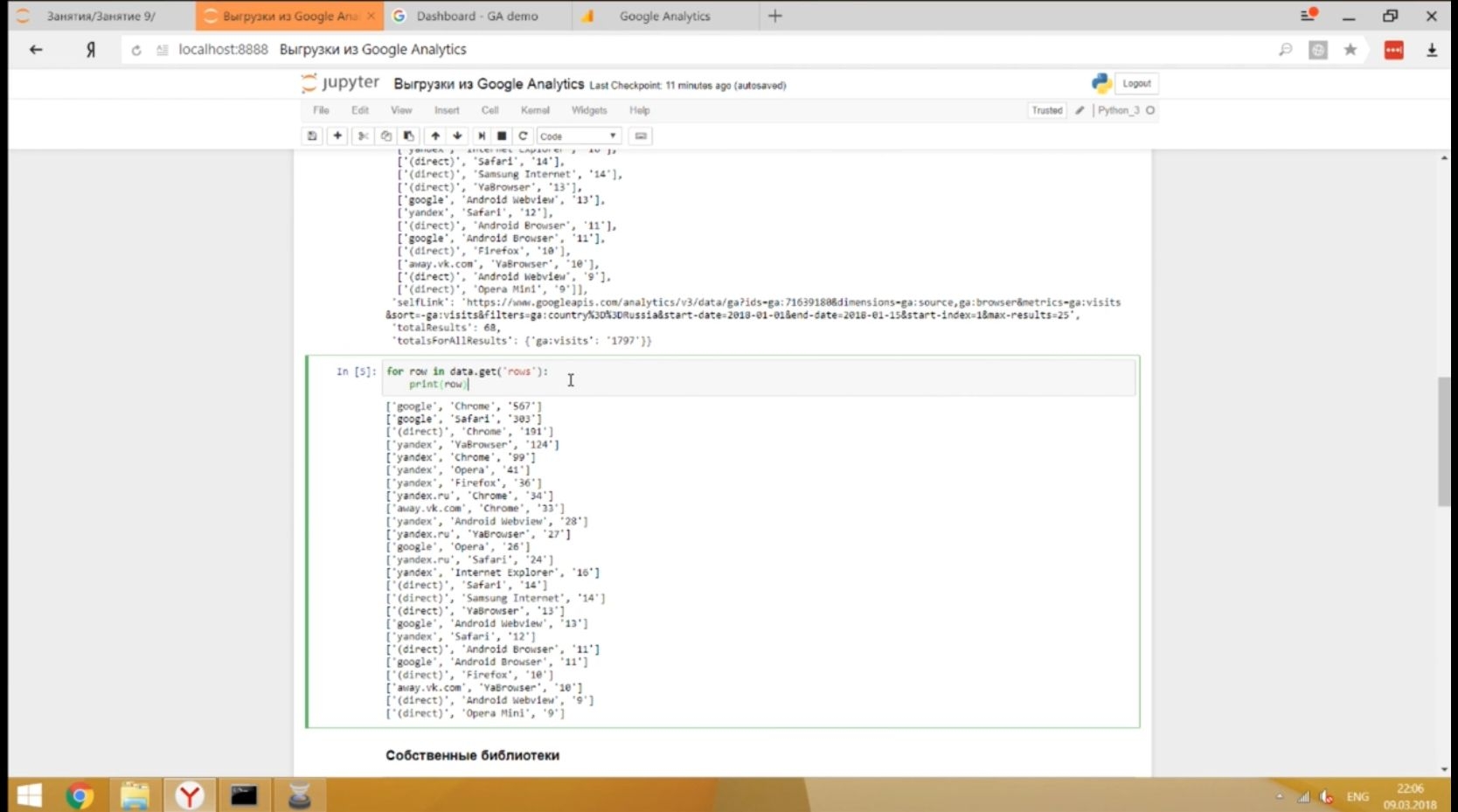
Task: Click the red extension icon in browser toolbar
Action: (1394, 50)
